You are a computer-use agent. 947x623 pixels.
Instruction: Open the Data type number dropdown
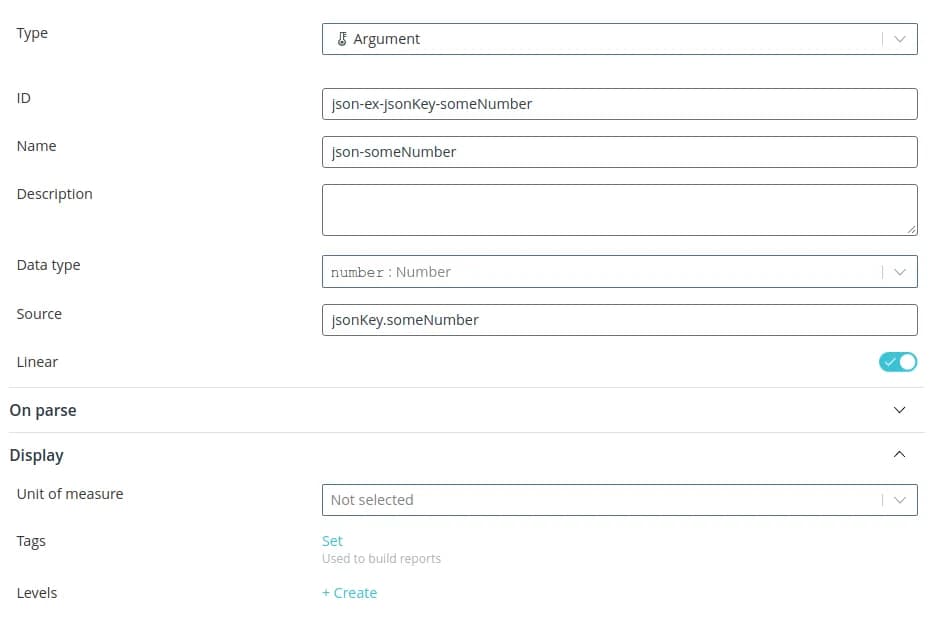pyautogui.click(x=600, y=272)
